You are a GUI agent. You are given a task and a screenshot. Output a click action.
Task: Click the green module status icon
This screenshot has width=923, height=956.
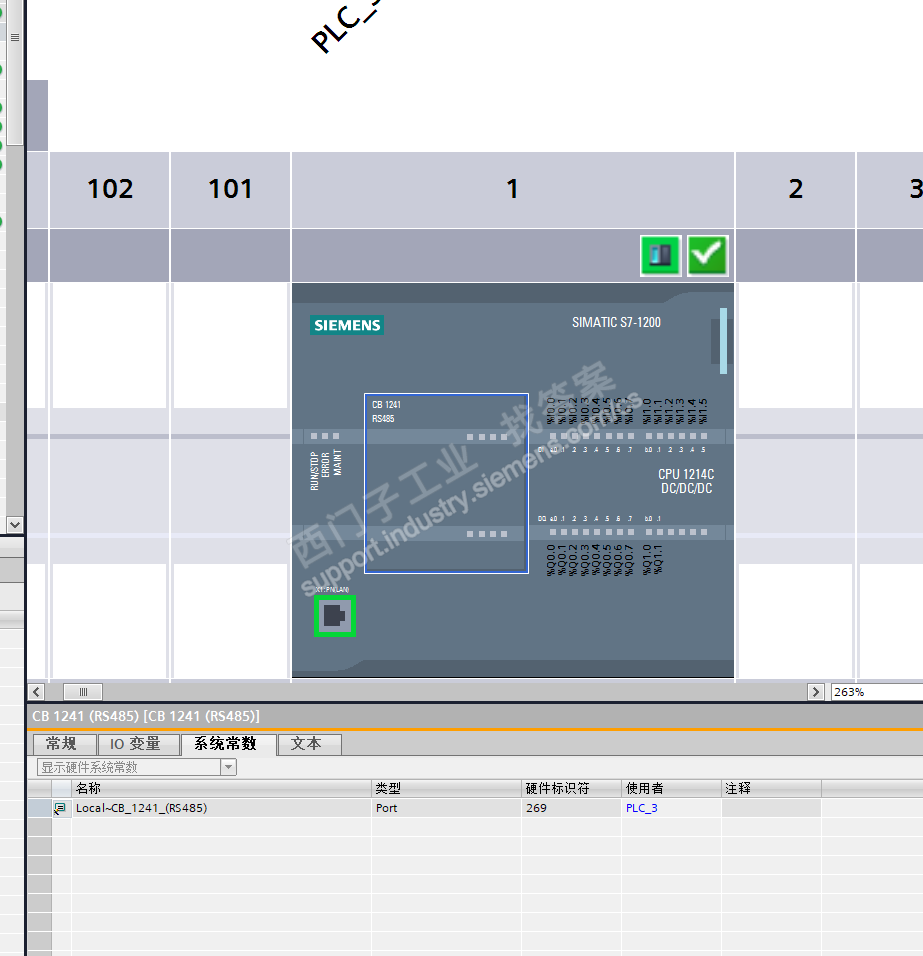(x=661, y=255)
